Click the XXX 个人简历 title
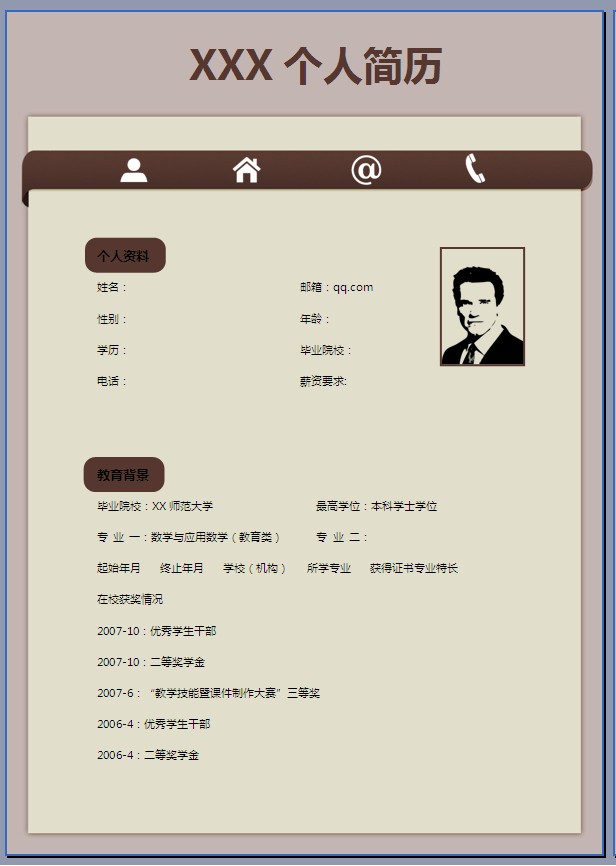Viewport: 616px width, 866px height. tap(315, 66)
